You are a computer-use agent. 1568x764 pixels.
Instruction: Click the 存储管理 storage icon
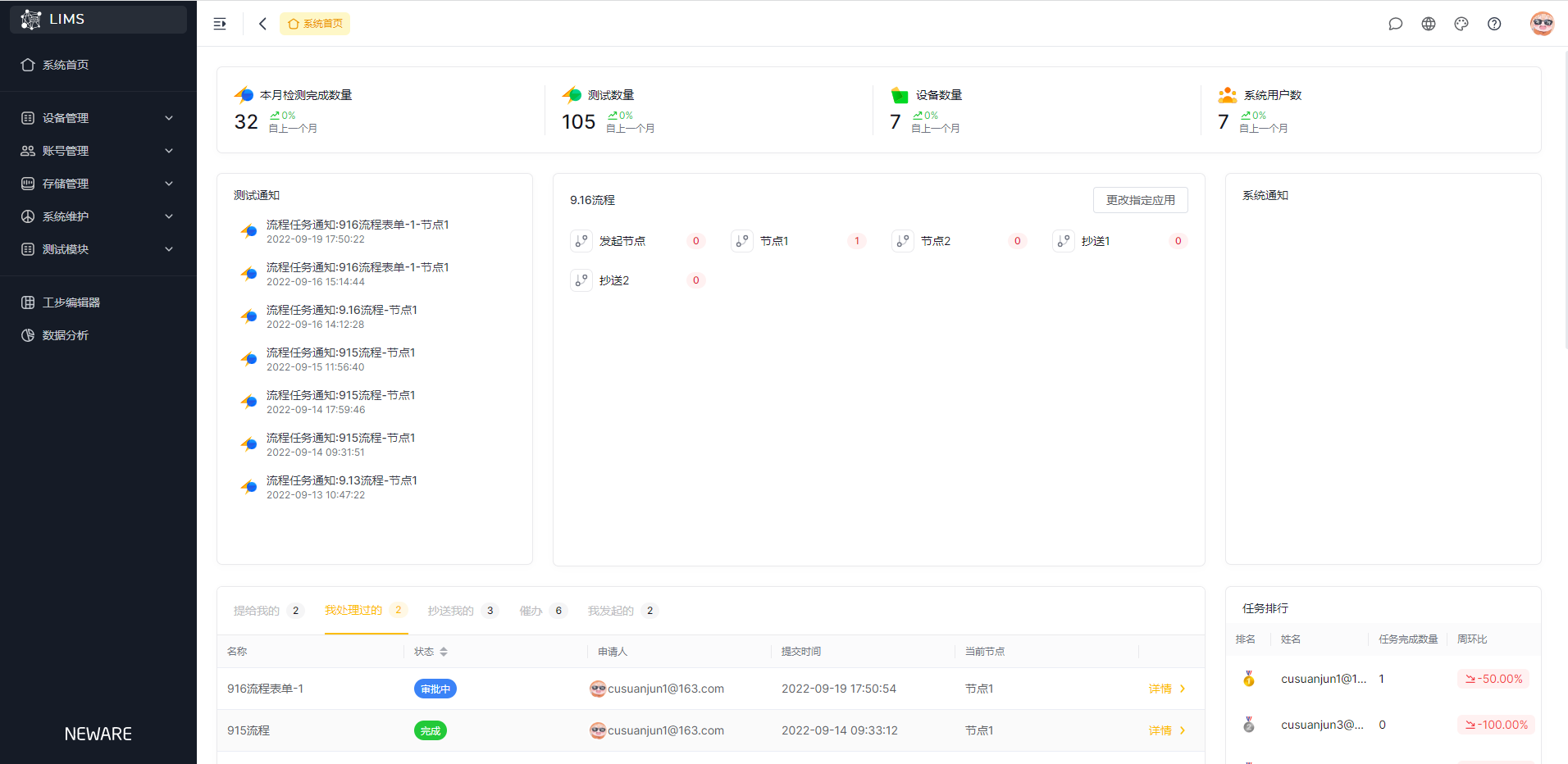coord(28,184)
